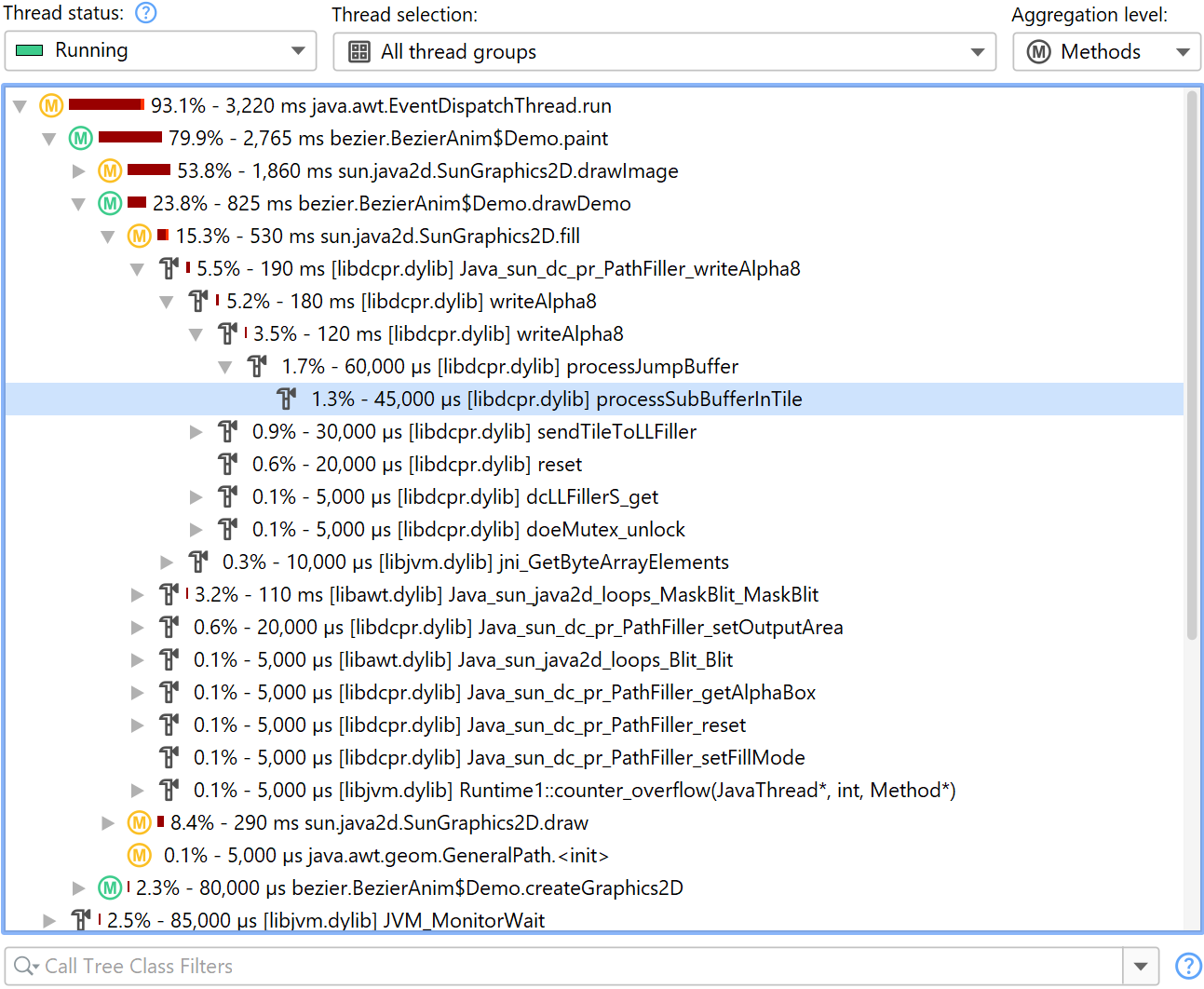This screenshot has width=1204, height=989.
Task: Click the help icon beside Call Tree filters
Action: click(1187, 967)
